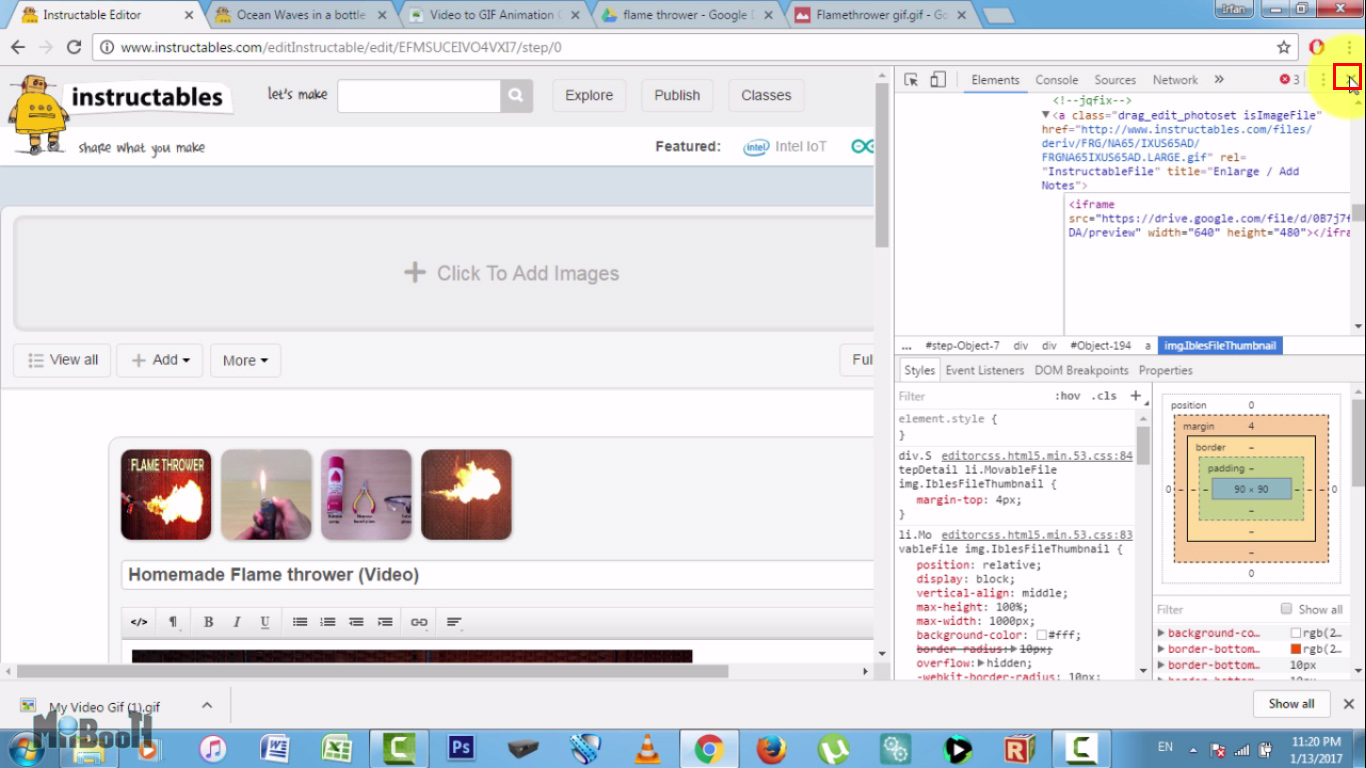The image size is (1366, 768).
Task: Reload the current page
Action: coord(74,47)
